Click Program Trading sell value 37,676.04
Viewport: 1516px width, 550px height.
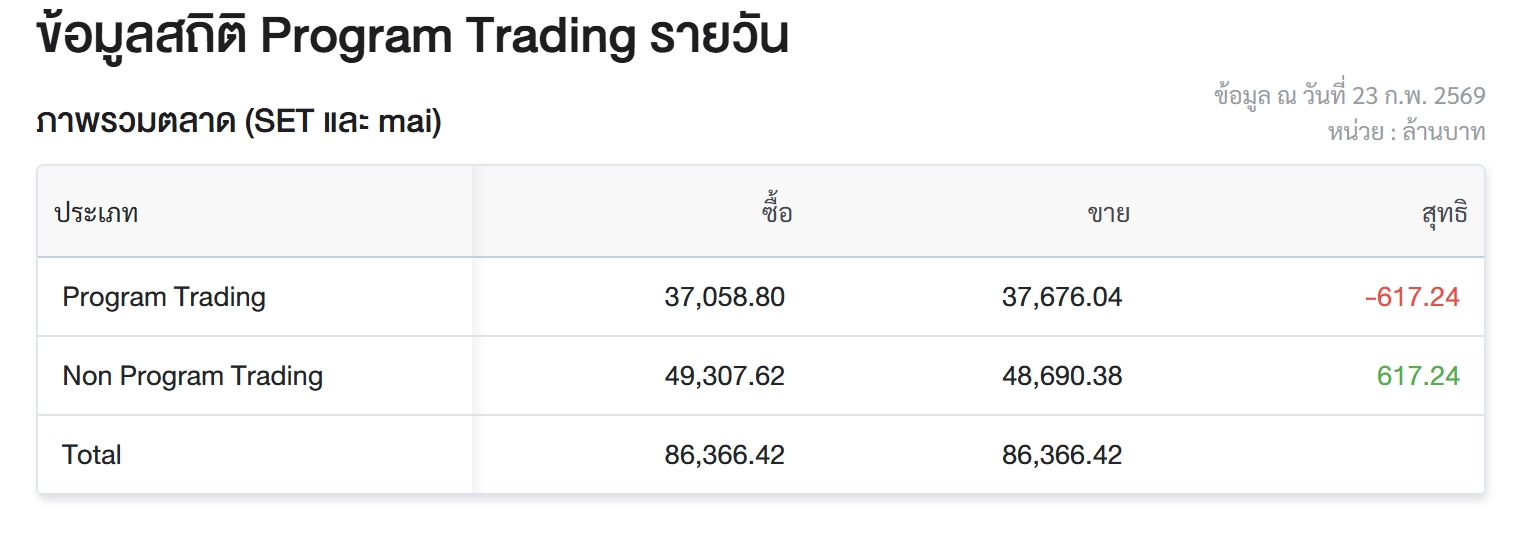(1062, 297)
